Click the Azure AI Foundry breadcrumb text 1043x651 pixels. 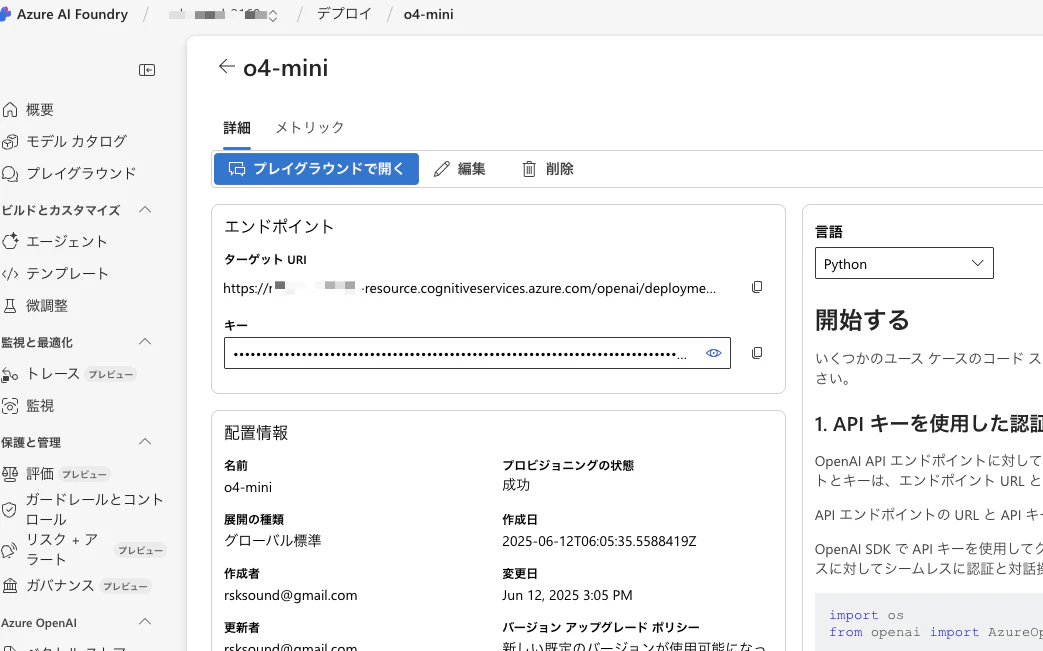click(72, 15)
